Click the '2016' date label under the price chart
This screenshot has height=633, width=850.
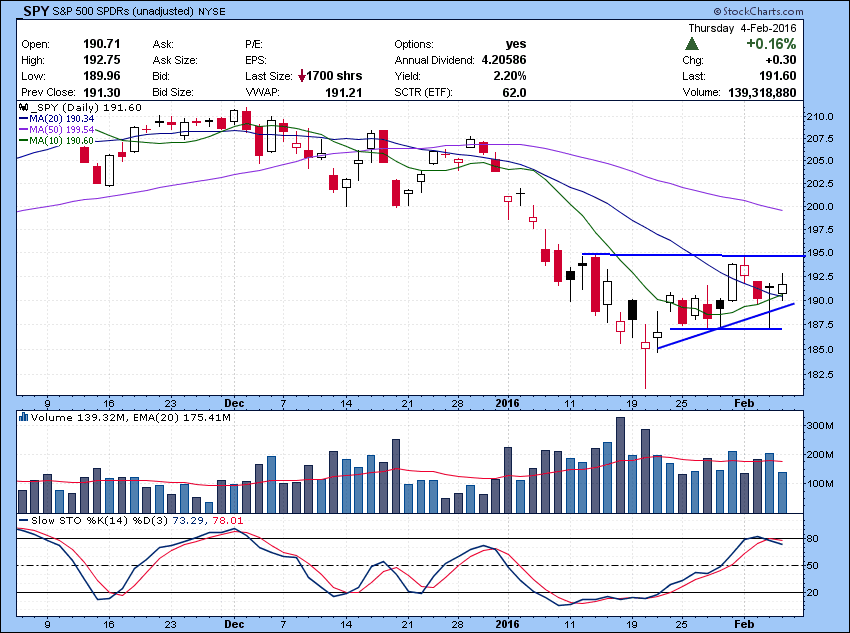(x=507, y=403)
